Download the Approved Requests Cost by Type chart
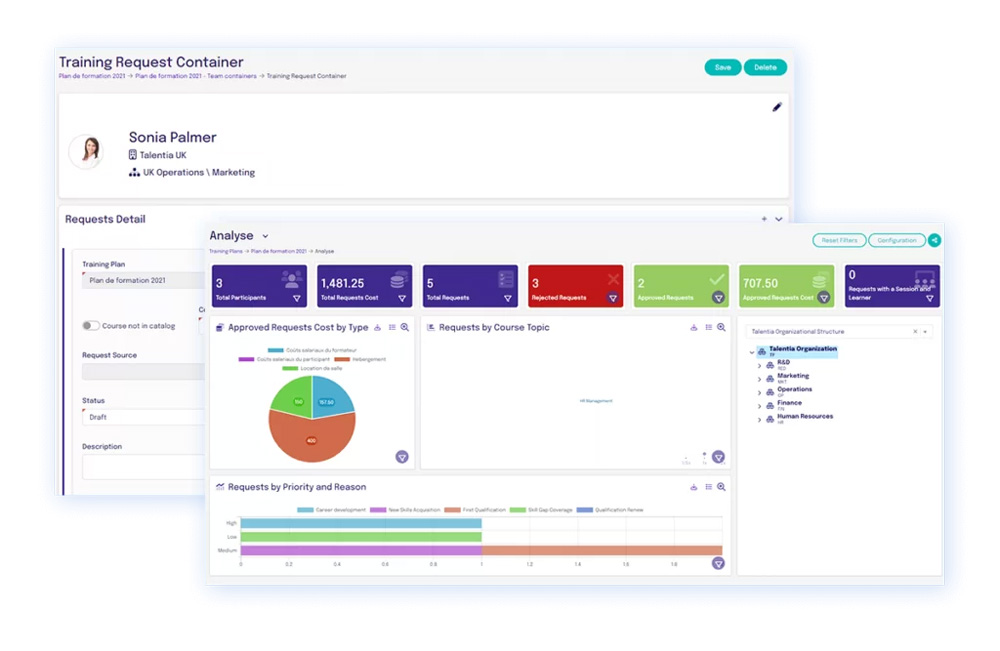This screenshot has width=1000, height=651. pyautogui.click(x=378, y=327)
